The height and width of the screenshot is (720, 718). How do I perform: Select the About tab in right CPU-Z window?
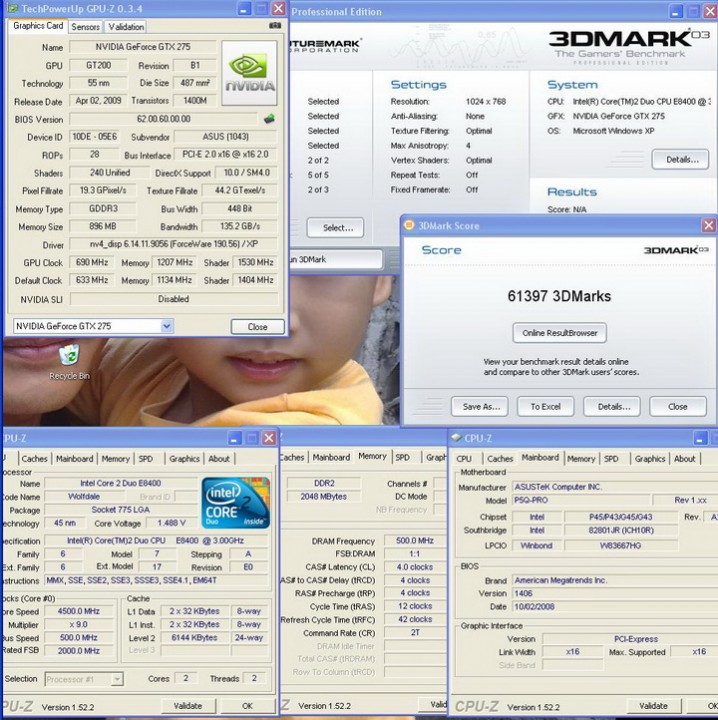(684, 458)
